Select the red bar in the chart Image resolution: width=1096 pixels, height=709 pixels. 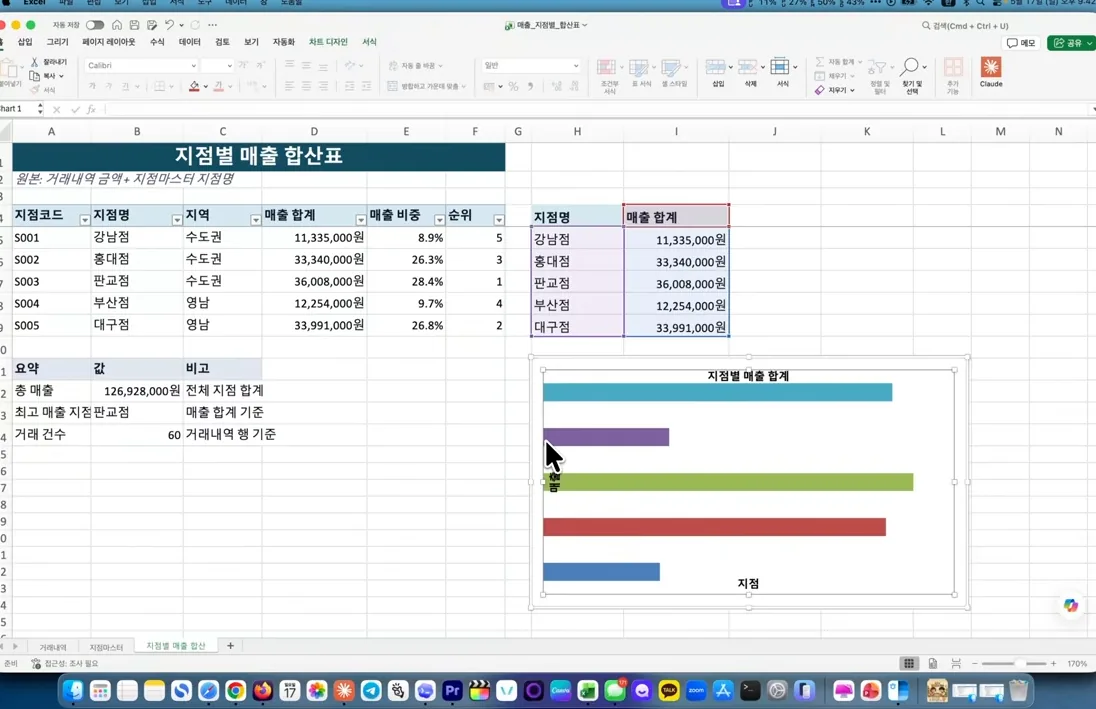(714, 527)
